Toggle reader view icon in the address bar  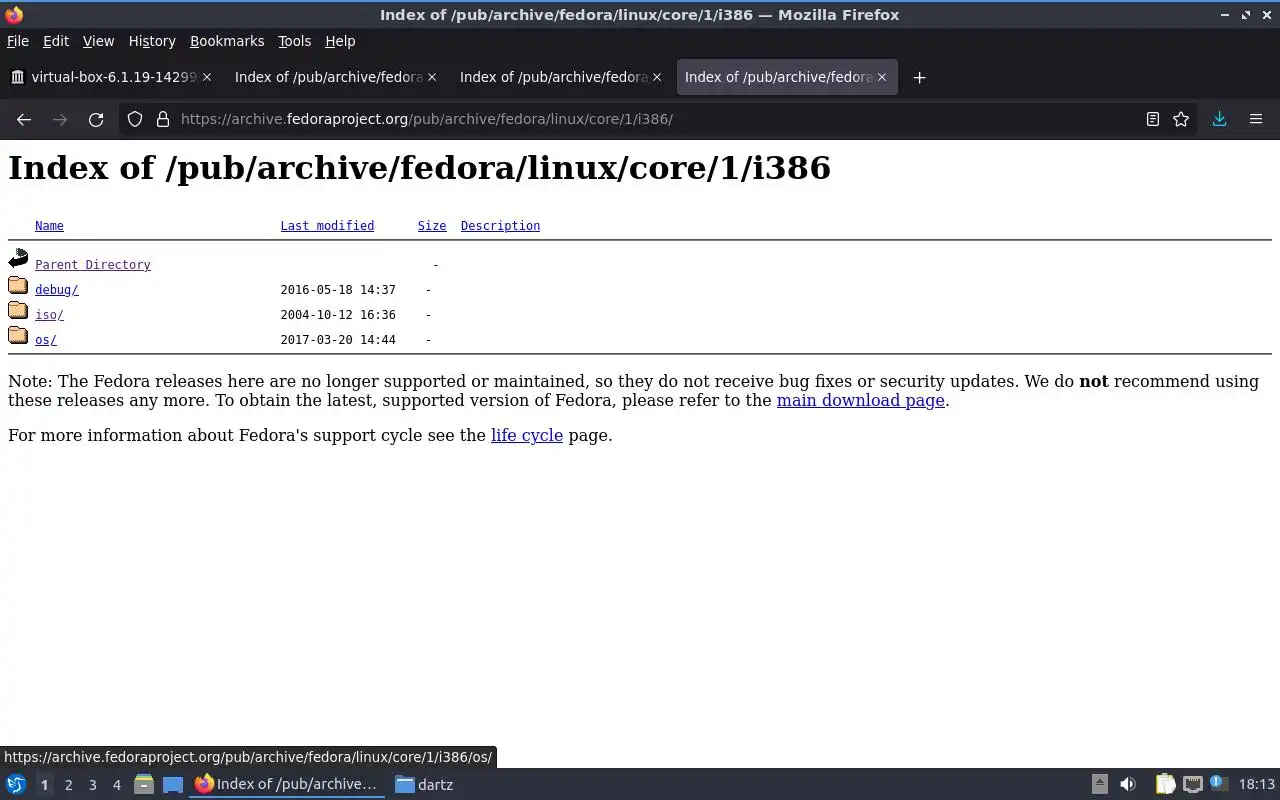tap(1152, 119)
